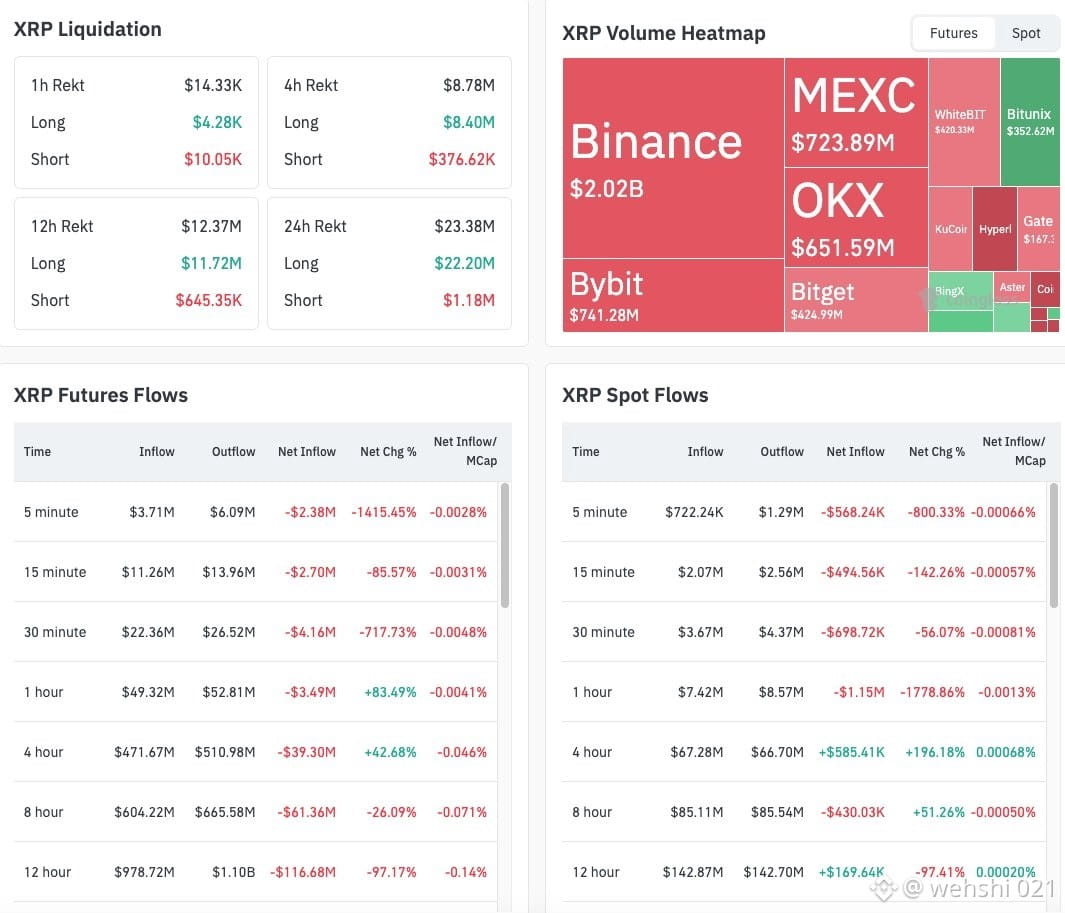
Task: Select the Bybit heatmap tile
Action: tap(673, 296)
